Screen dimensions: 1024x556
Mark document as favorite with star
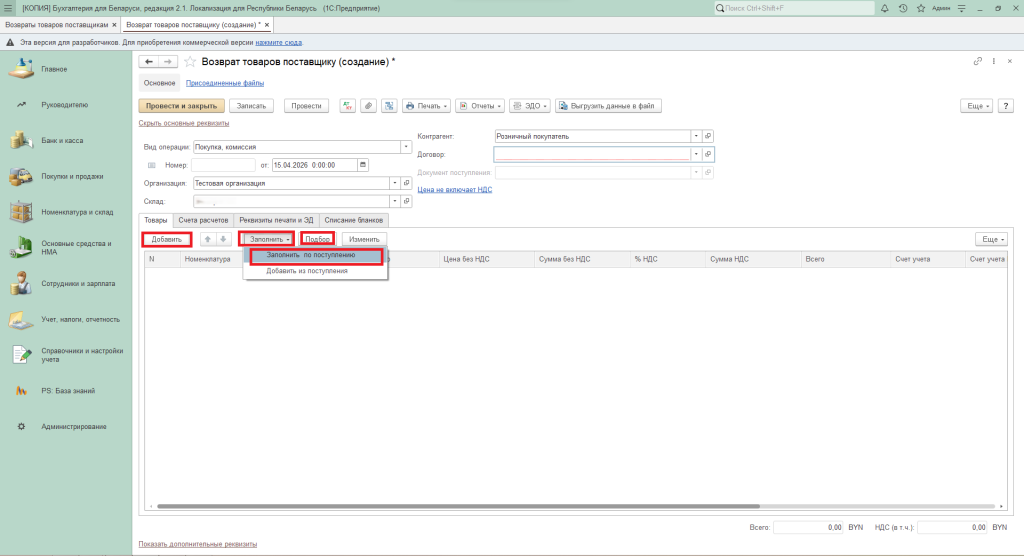(190, 62)
